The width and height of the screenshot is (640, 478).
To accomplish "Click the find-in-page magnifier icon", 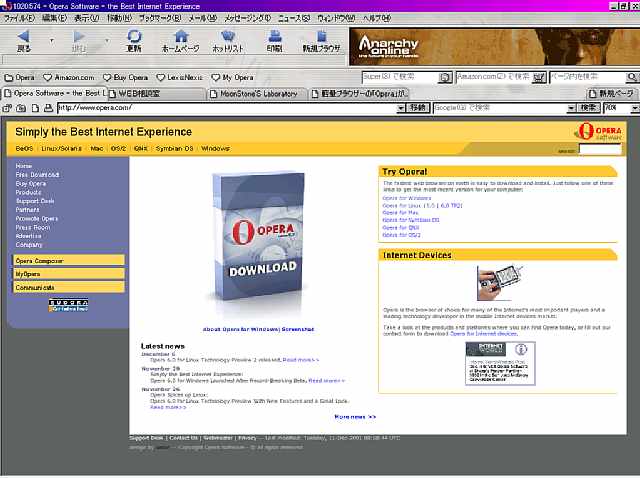I will pyautogui.click(x=632, y=77).
